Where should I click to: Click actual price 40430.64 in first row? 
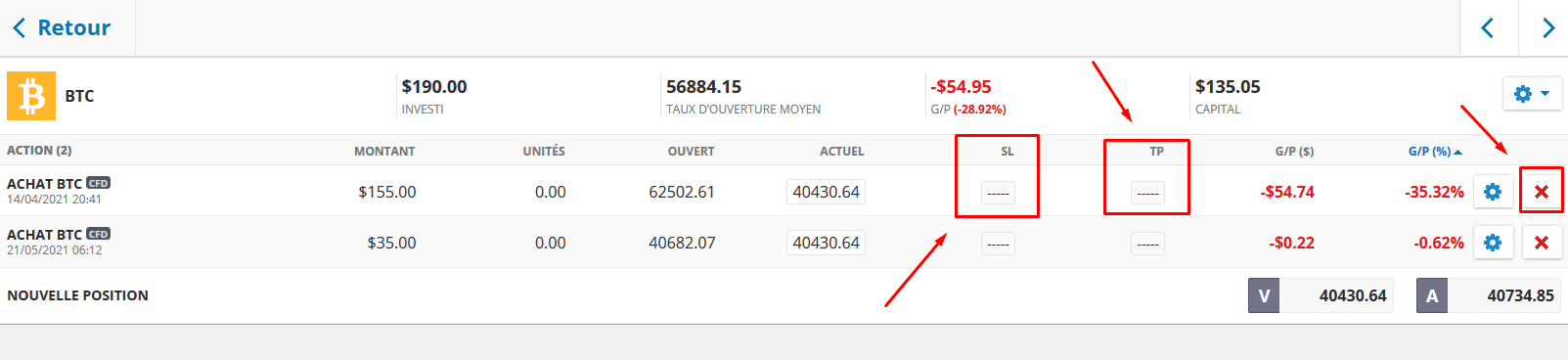pos(826,192)
